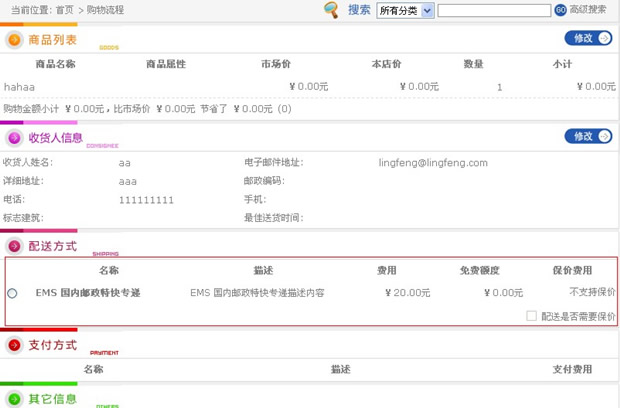
Task: Click the magnifying glass search icon
Action: (x=331, y=10)
